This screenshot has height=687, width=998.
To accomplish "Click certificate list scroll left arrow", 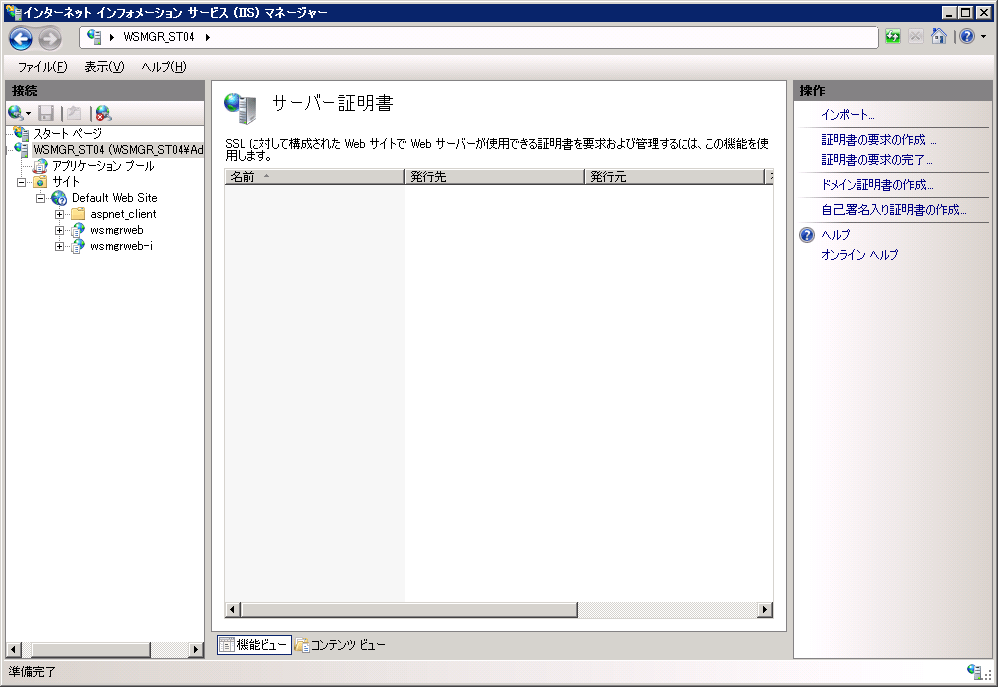I will pyautogui.click(x=232, y=610).
